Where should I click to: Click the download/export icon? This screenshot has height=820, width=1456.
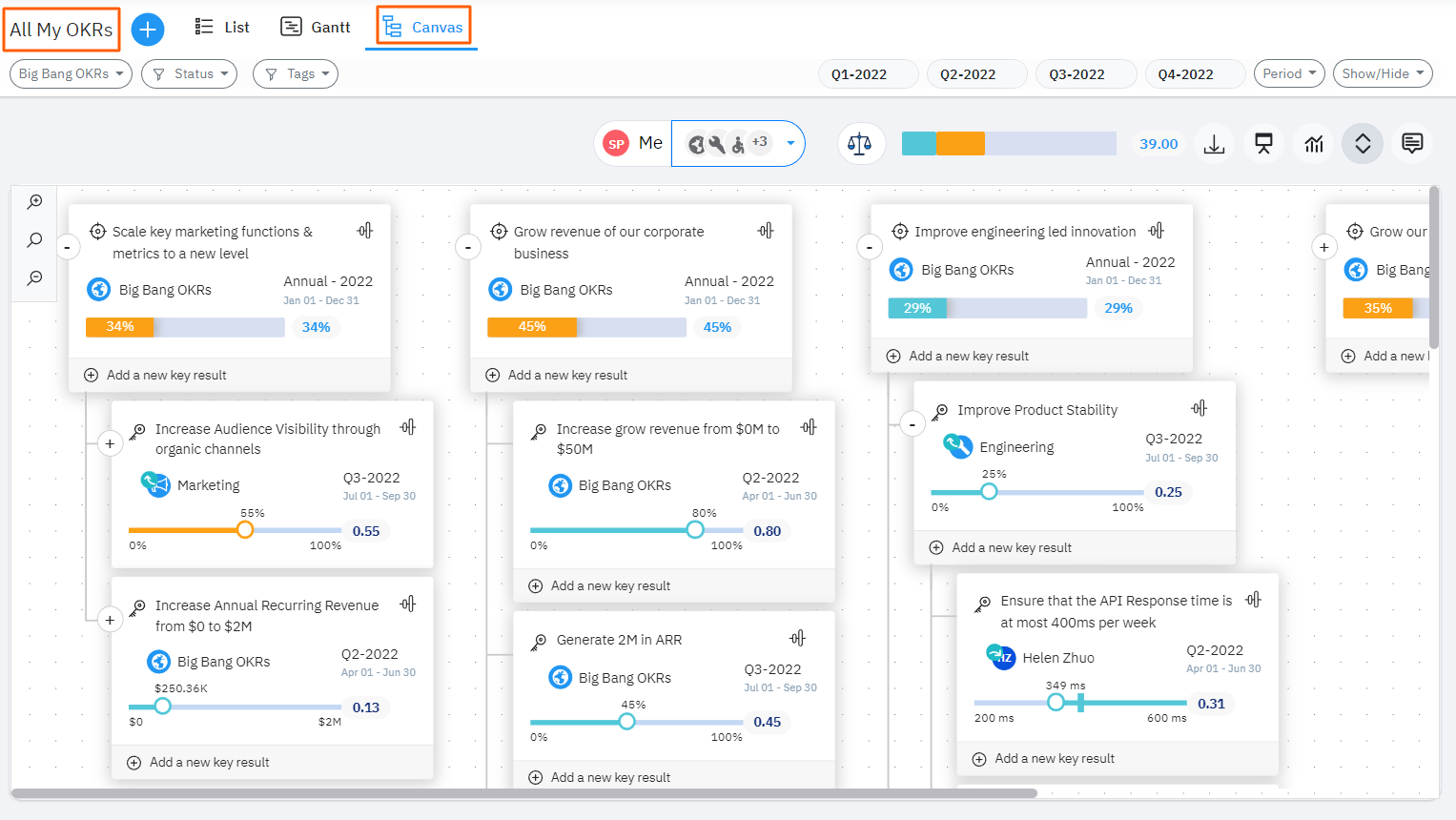tap(1214, 143)
